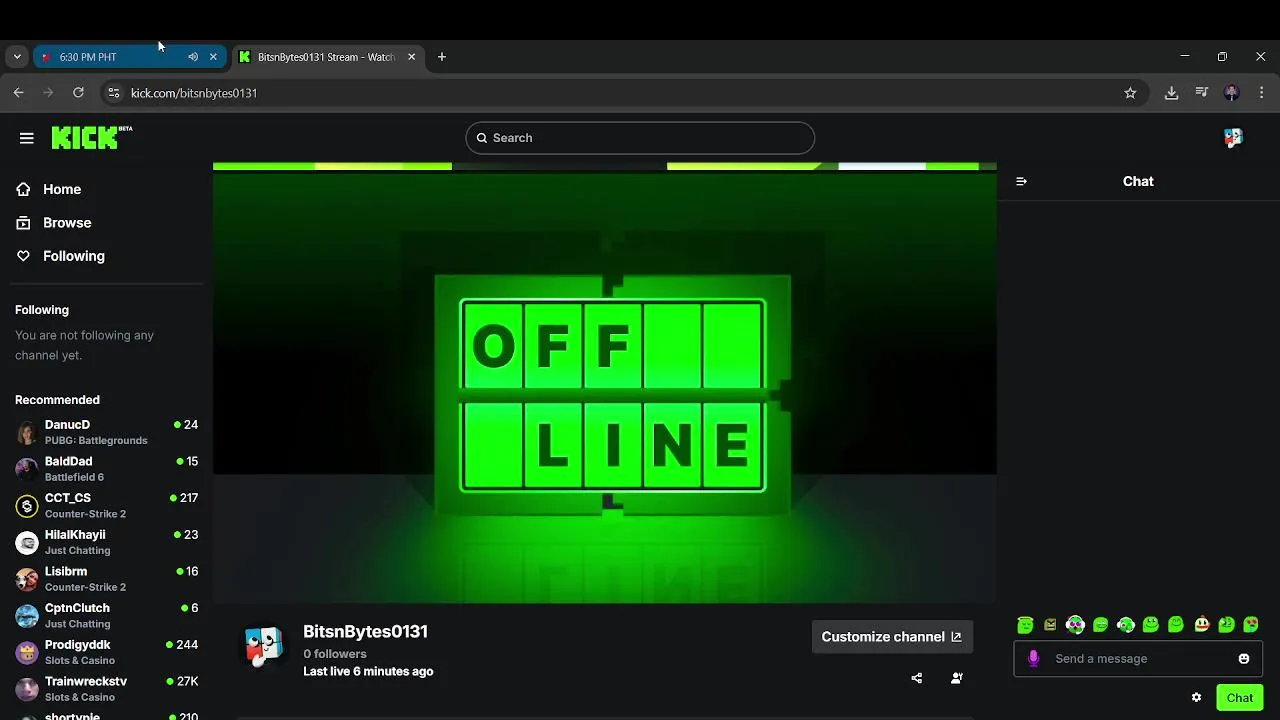Open Chrome three-dot menu
Viewport: 1280px width, 720px height.
coord(1262,93)
